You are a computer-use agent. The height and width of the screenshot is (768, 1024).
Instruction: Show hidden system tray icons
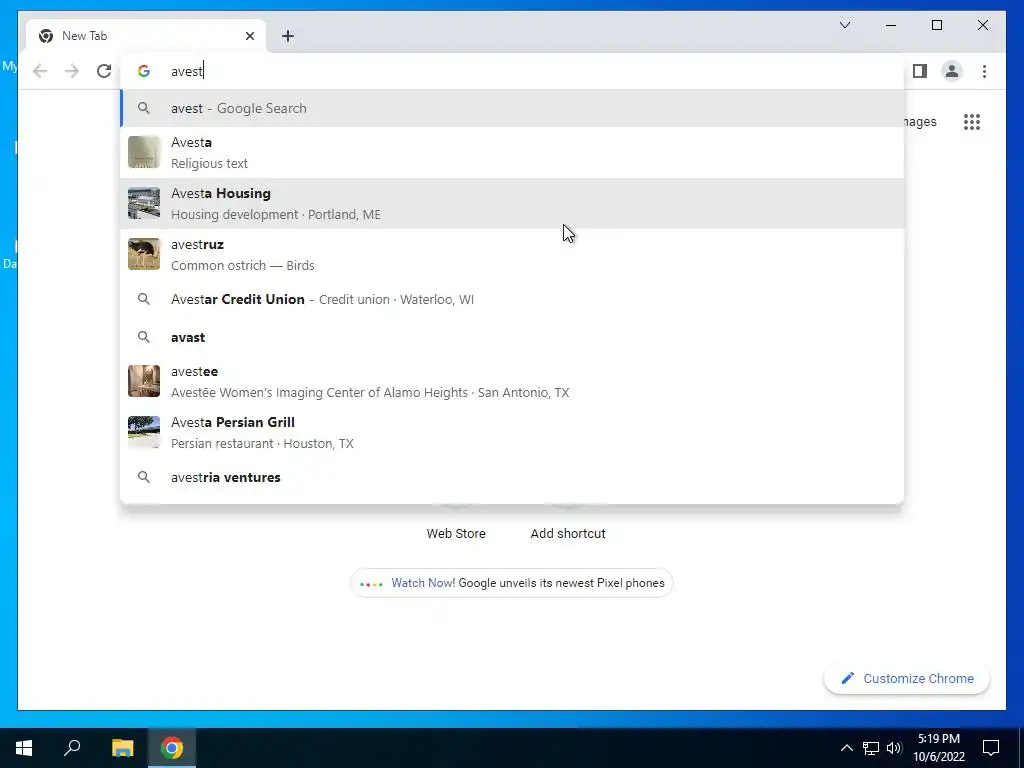click(846, 748)
